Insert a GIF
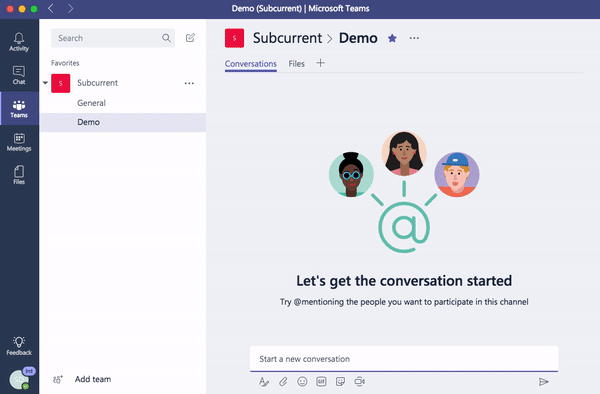This screenshot has width=600, height=394. click(321, 381)
